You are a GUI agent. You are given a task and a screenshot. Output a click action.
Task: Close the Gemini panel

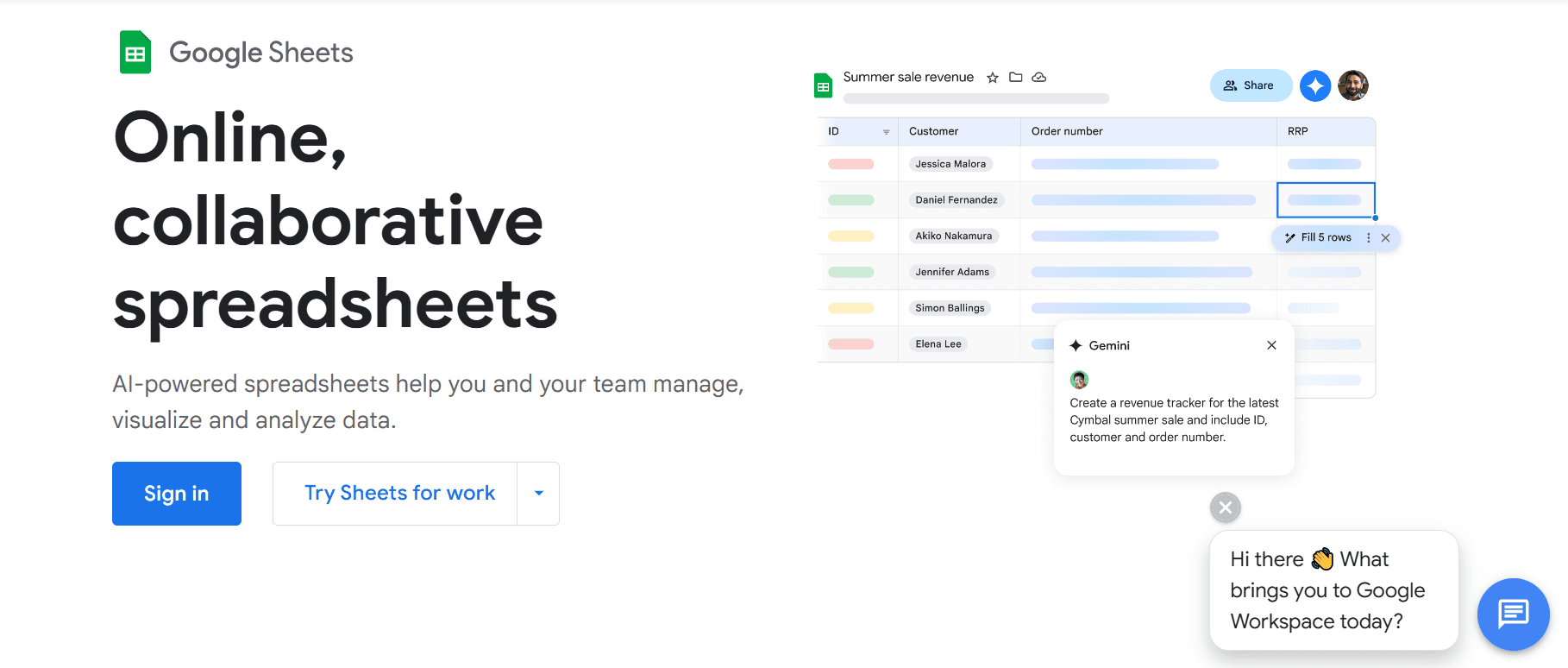[x=1271, y=345]
